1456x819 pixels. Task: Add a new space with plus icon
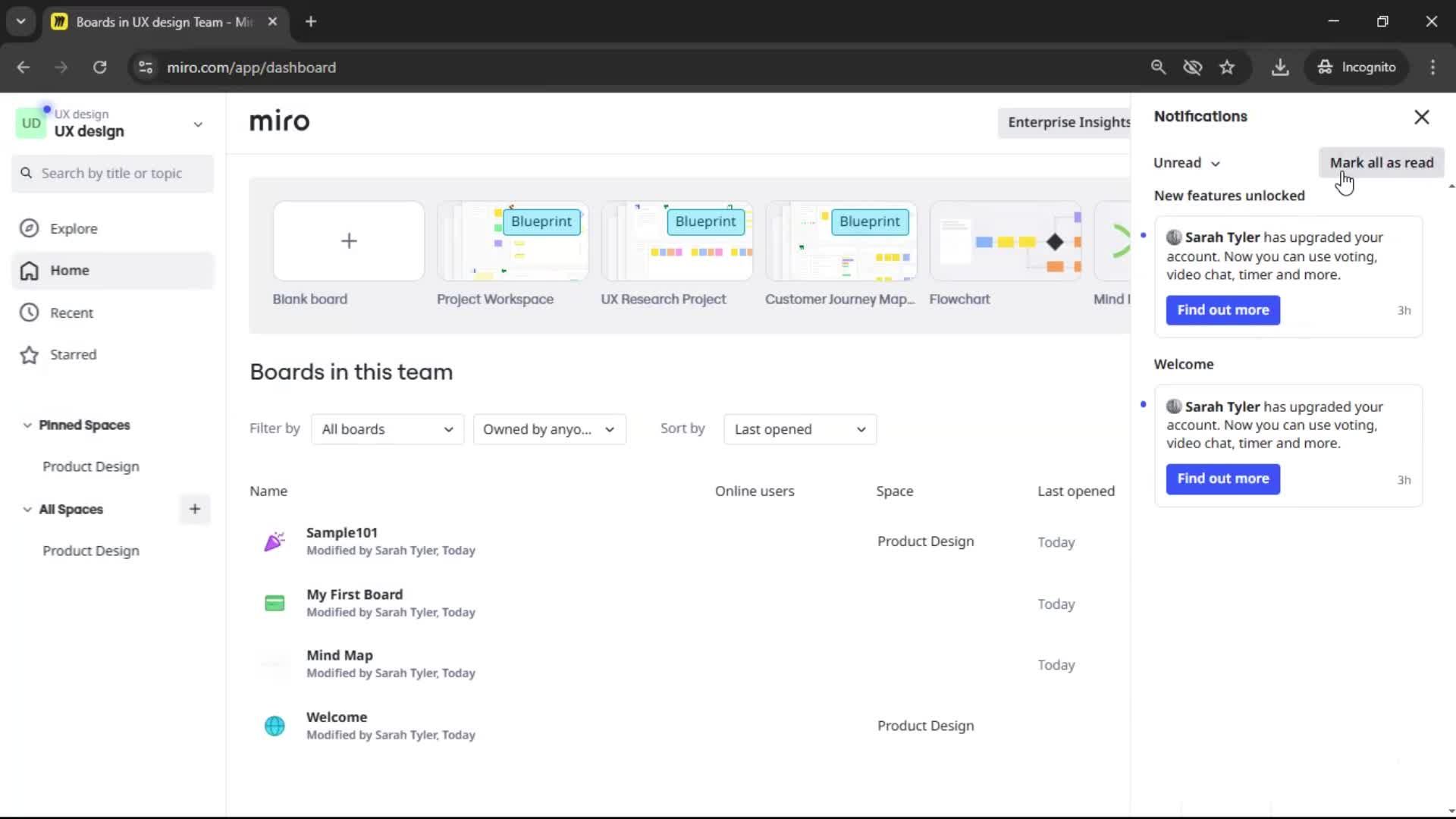(195, 509)
